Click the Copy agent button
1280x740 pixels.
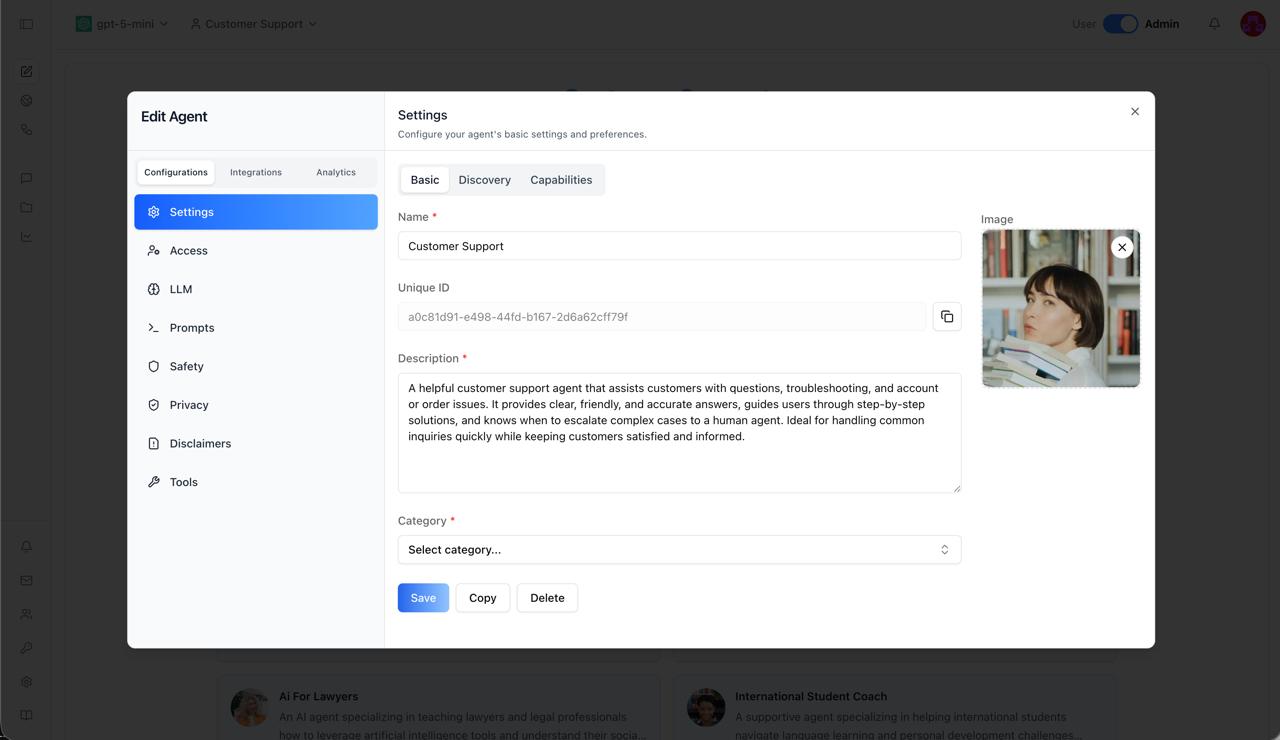click(x=483, y=598)
